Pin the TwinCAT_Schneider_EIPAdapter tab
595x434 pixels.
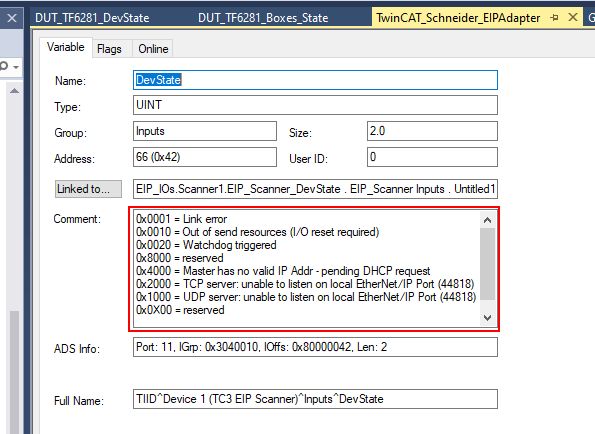coord(554,17)
